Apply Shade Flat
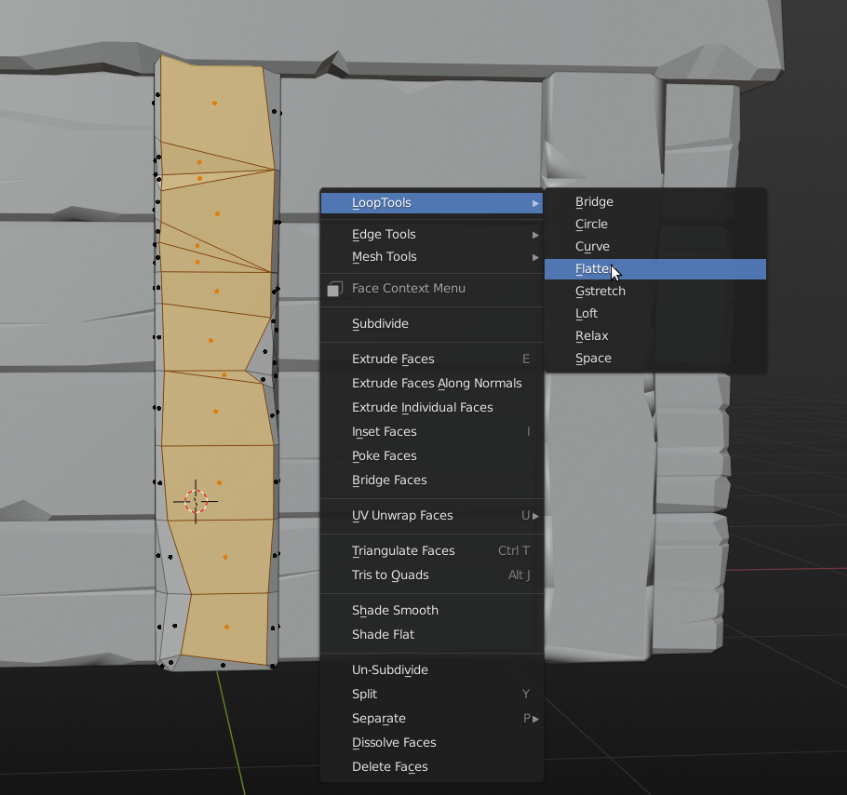The image size is (847, 795). pyautogui.click(x=432, y=635)
